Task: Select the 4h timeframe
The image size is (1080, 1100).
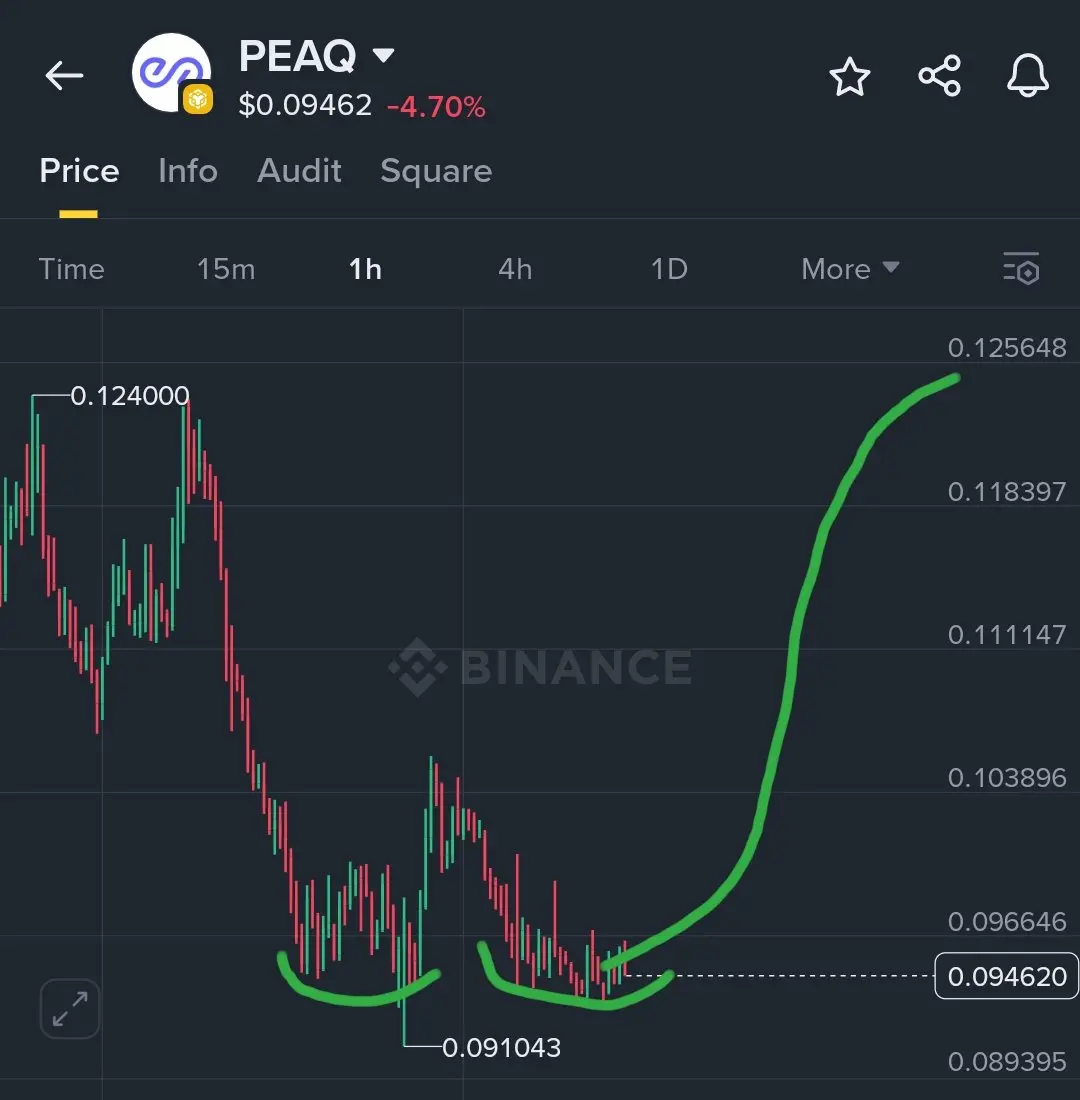Action: point(515,269)
